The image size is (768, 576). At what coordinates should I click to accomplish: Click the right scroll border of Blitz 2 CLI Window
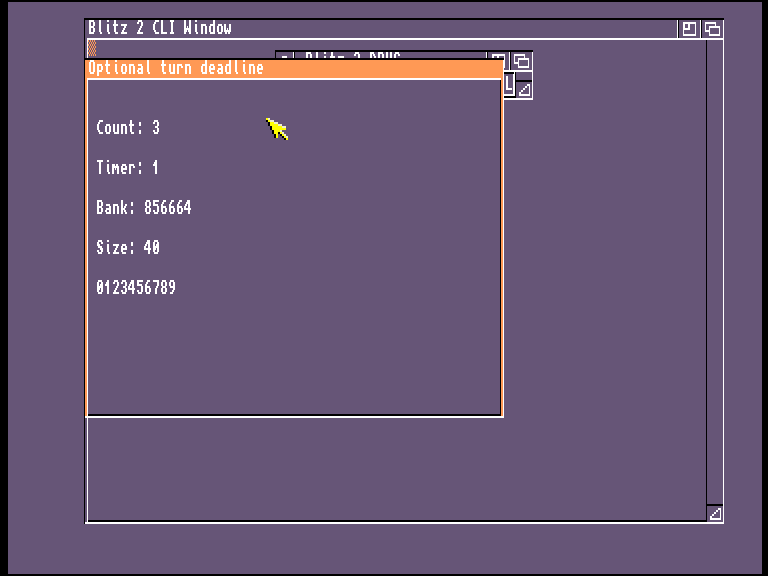click(715, 272)
